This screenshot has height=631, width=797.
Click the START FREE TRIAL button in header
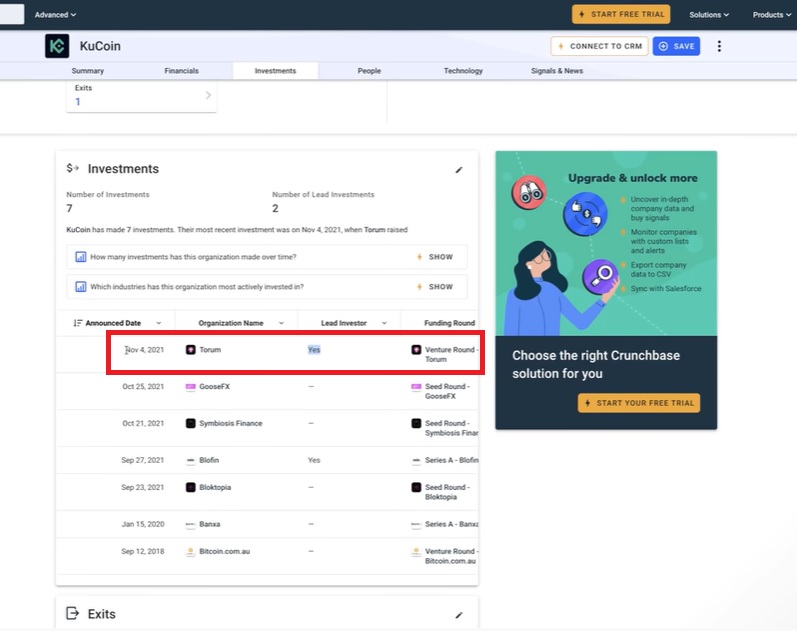(621, 14)
